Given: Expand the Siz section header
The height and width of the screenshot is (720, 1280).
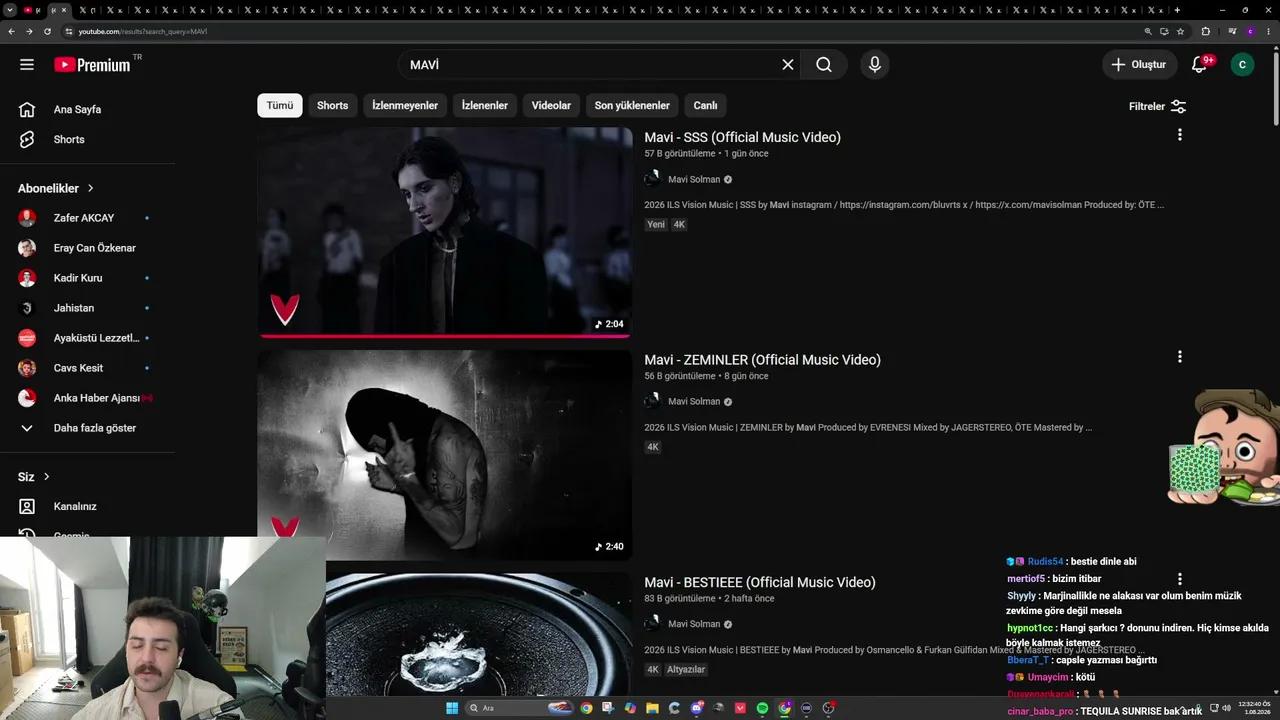Looking at the screenshot, I should point(34,477).
